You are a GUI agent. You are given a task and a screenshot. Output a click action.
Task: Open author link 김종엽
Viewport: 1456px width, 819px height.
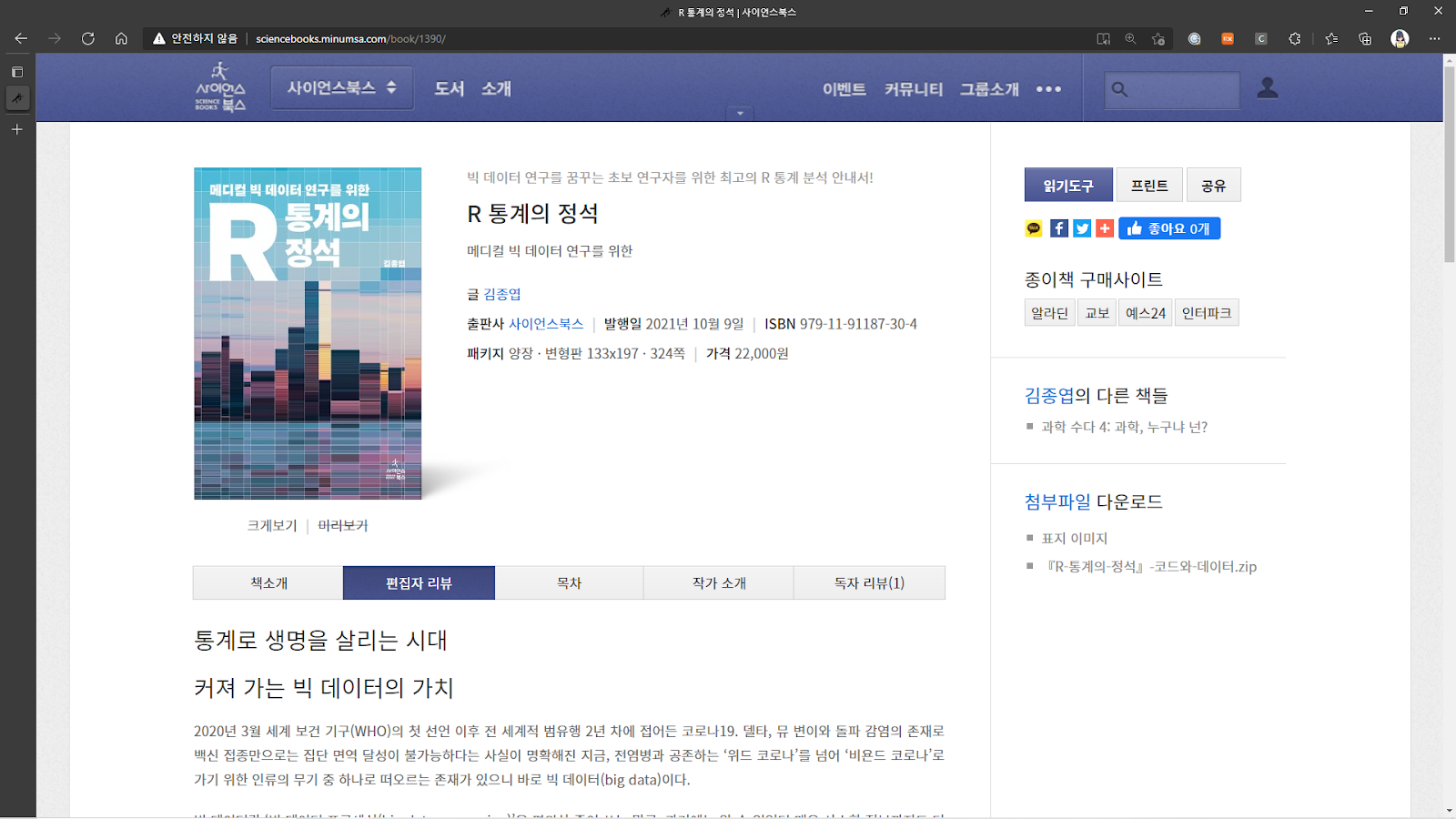(x=502, y=294)
